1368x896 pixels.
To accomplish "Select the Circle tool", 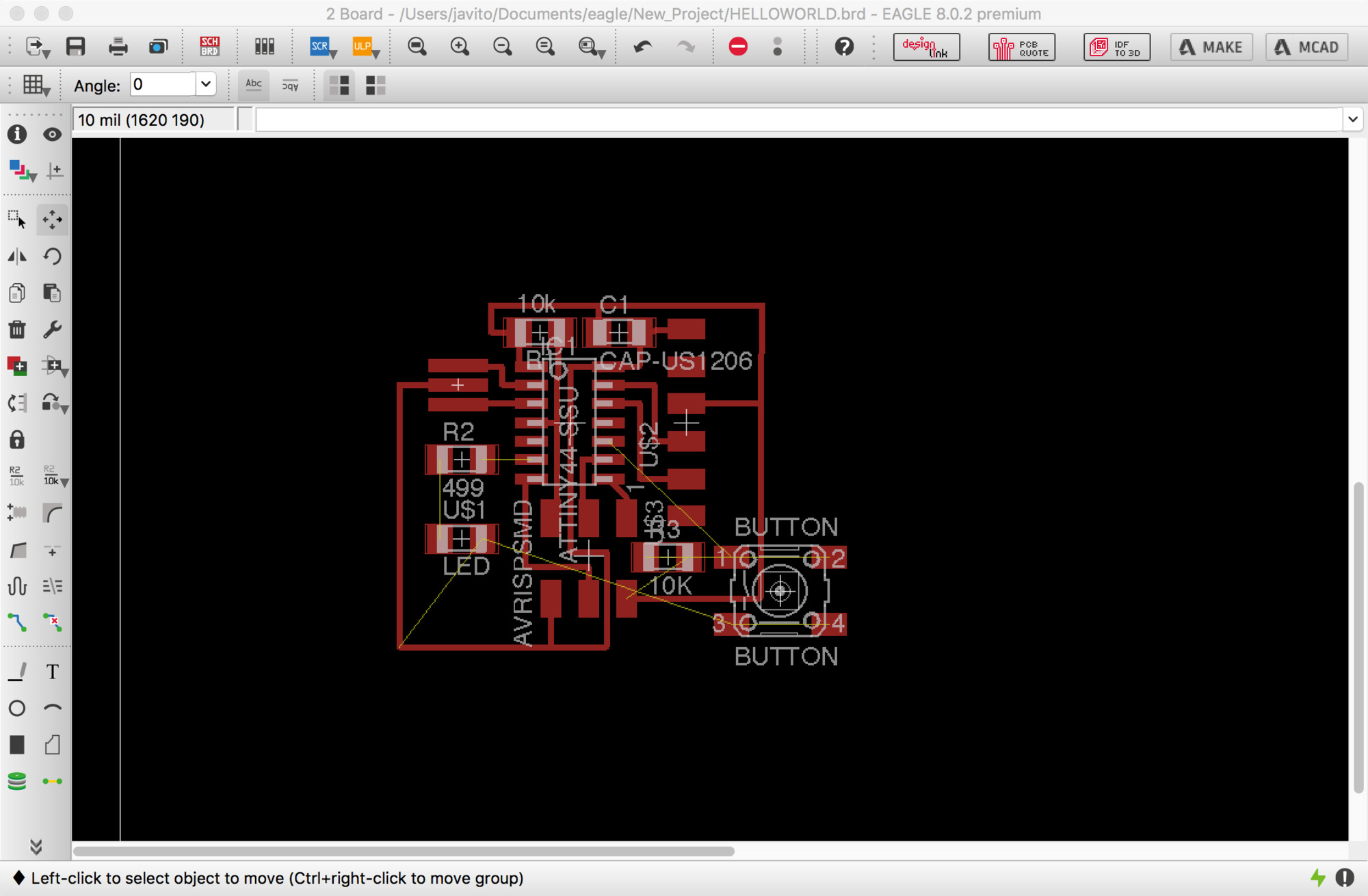I will tap(17, 709).
